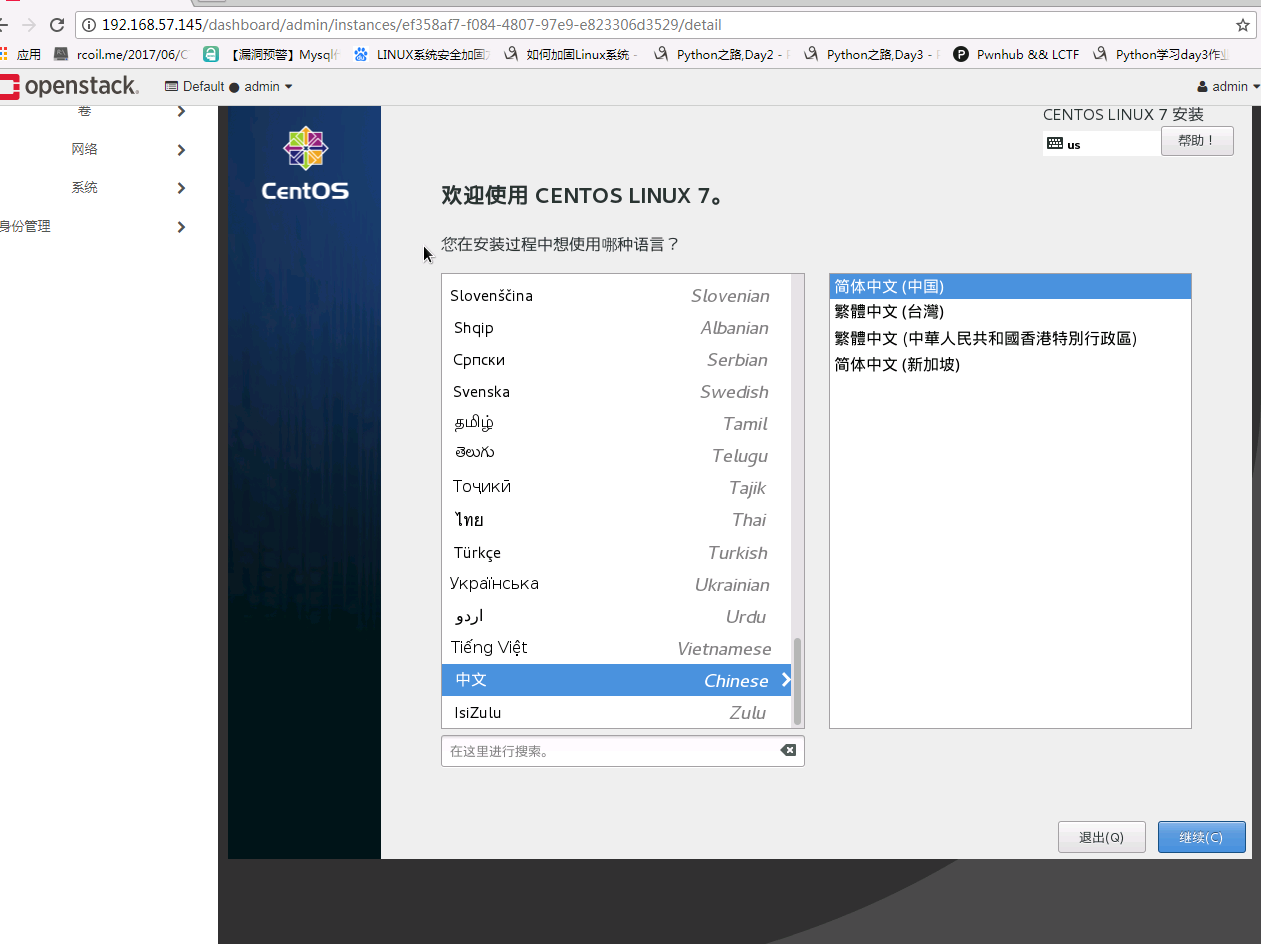Open the 应用 apps shortcut in the bookmarks bar
The height and width of the screenshot is (944, 1261).
(x=21, y=55)
